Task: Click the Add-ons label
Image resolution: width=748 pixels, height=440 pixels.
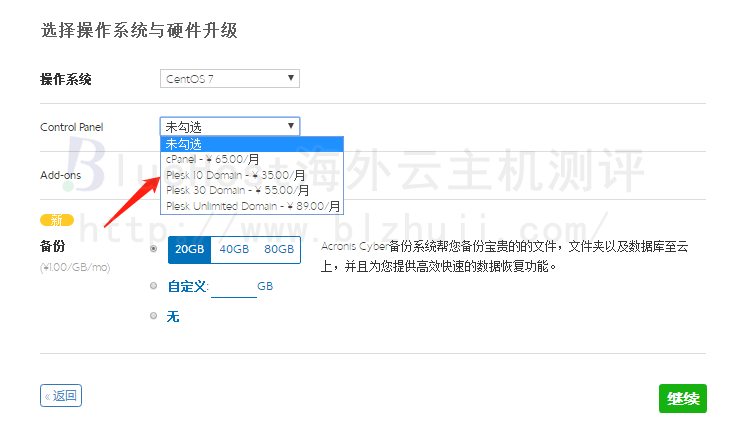Action: click(x=61, y=175)
